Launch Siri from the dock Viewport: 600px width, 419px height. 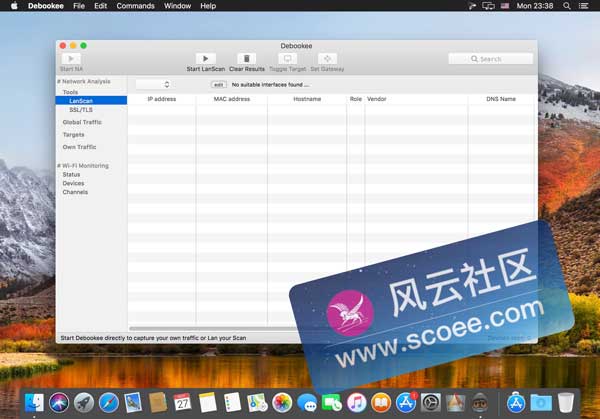(59, 403)
